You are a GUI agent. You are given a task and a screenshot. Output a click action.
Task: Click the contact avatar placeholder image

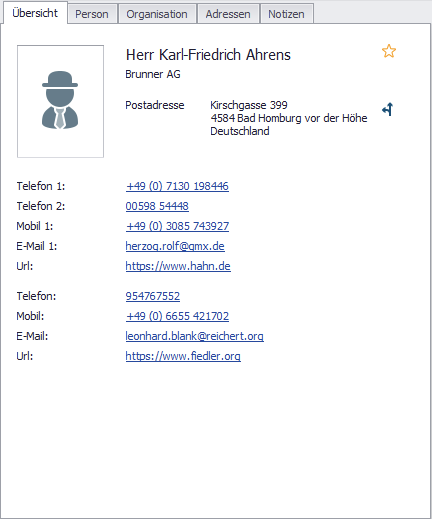click(60, 101)
